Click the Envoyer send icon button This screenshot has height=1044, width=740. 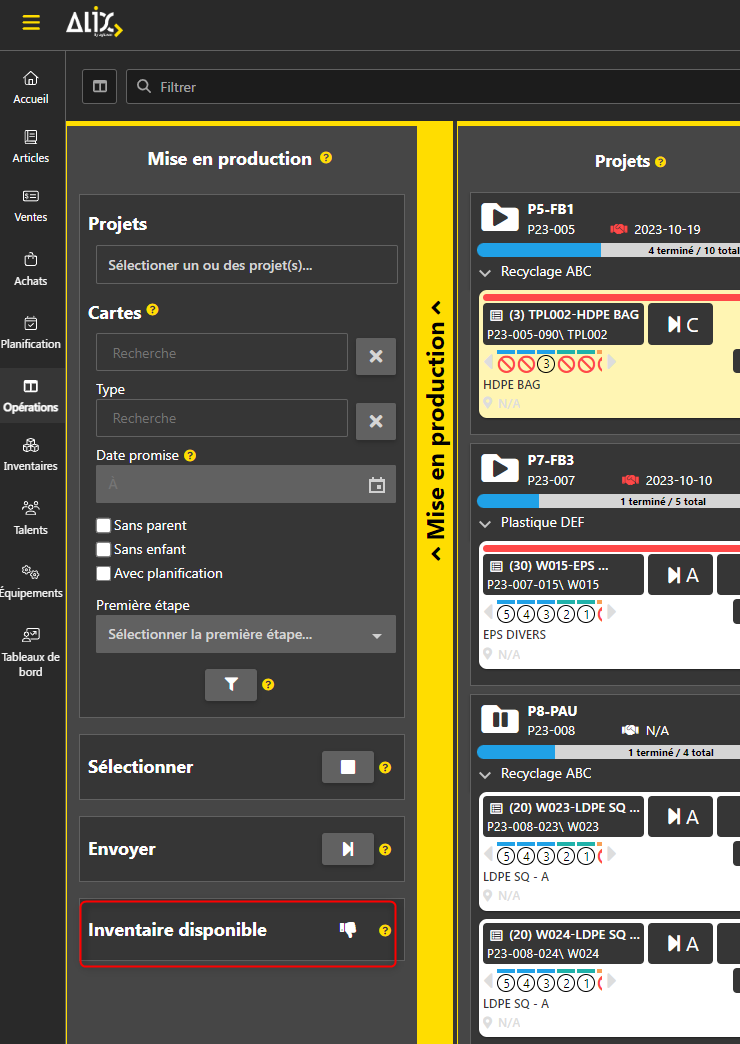click(x=347, y=849)
